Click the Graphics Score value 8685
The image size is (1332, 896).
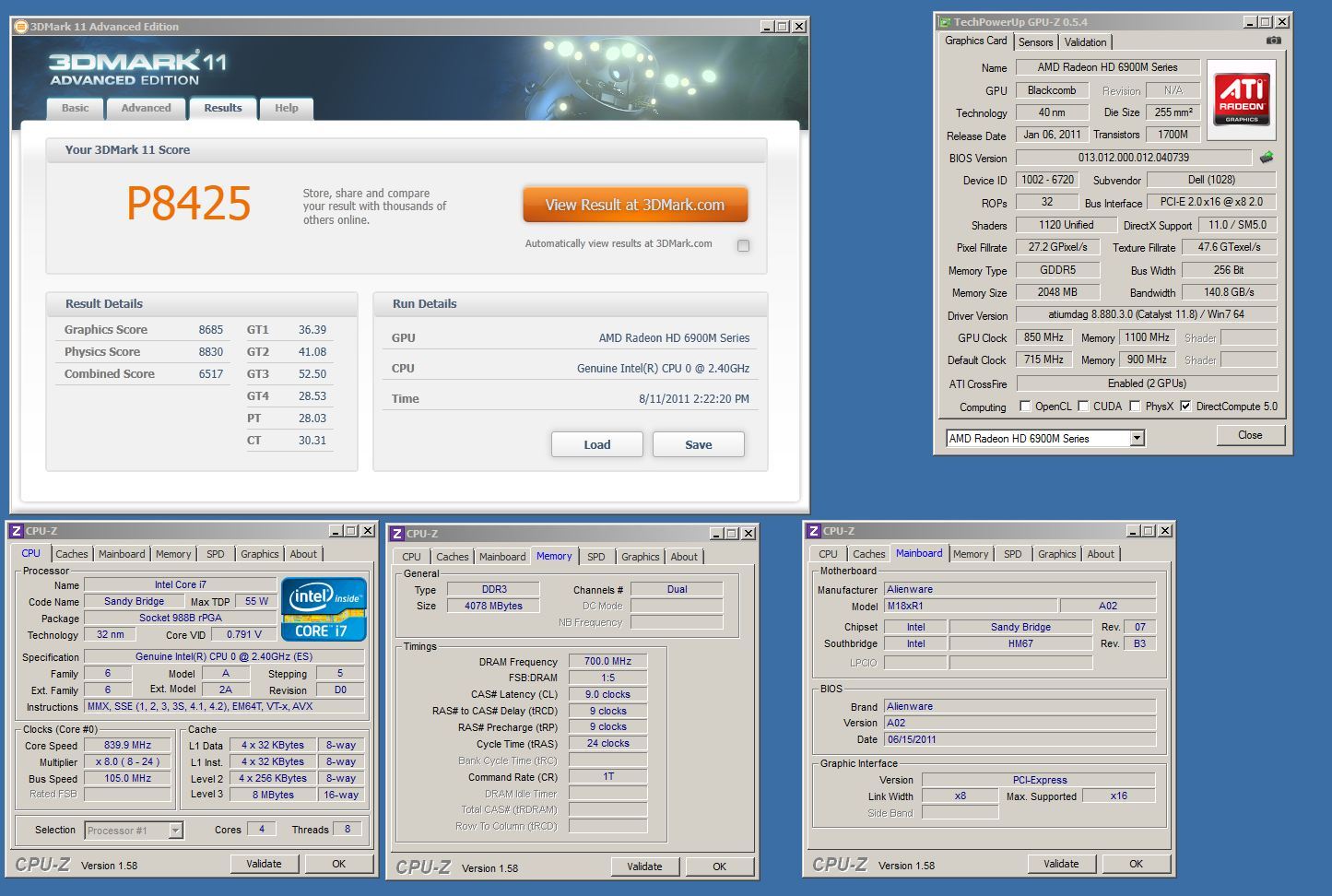click(211, 330)
